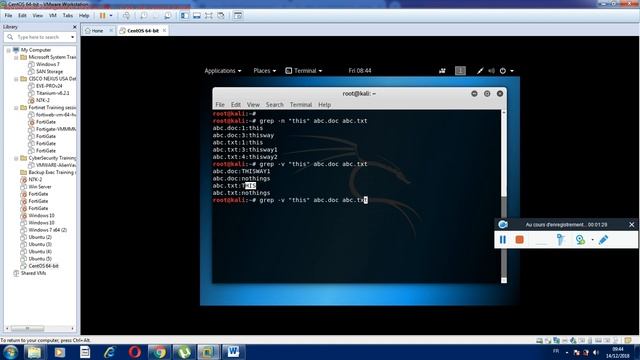Click the Kali workspace indicator icon
Viewport: 640px width, 360px height.
pos(460,71)
